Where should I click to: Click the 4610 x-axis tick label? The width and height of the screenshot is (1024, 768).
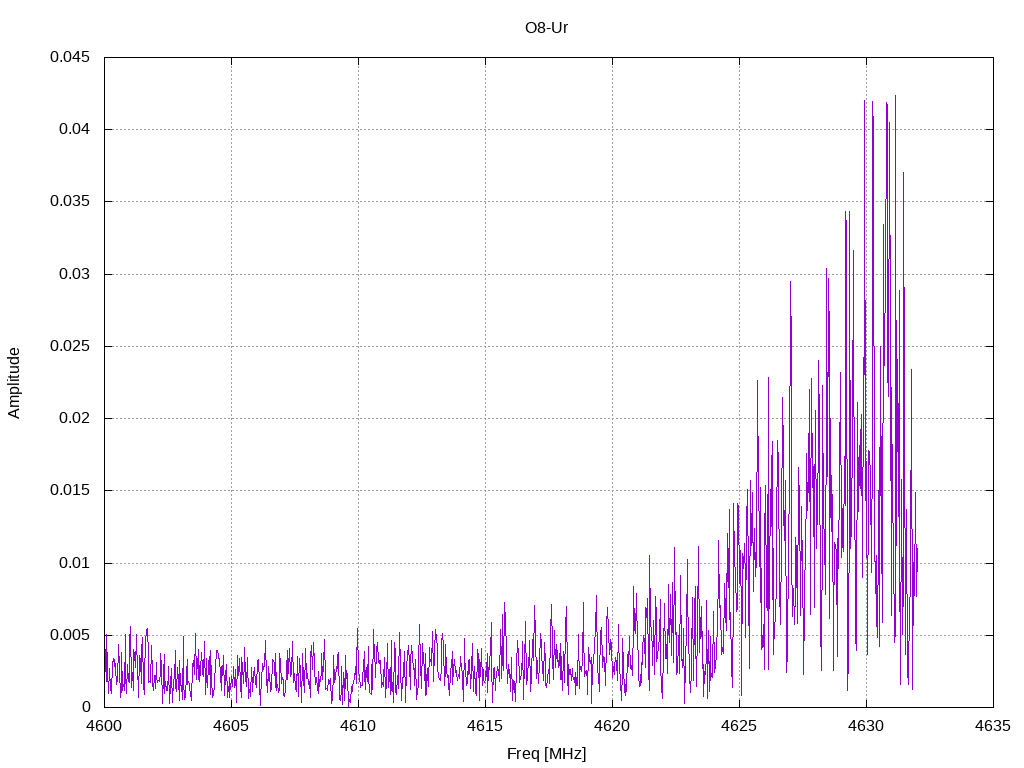point(359,726)
